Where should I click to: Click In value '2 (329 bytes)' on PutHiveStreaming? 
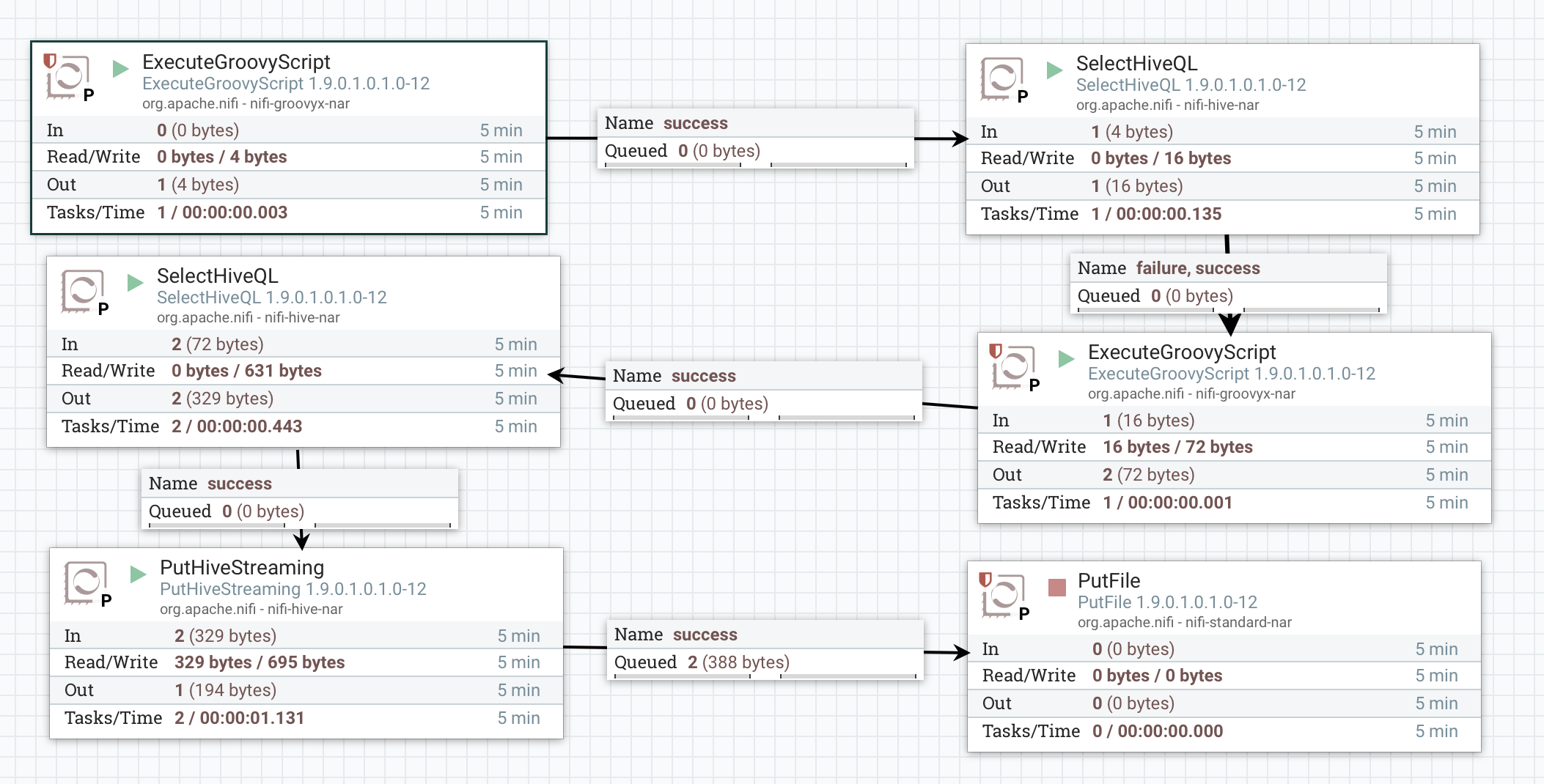(x=225, y=636)
